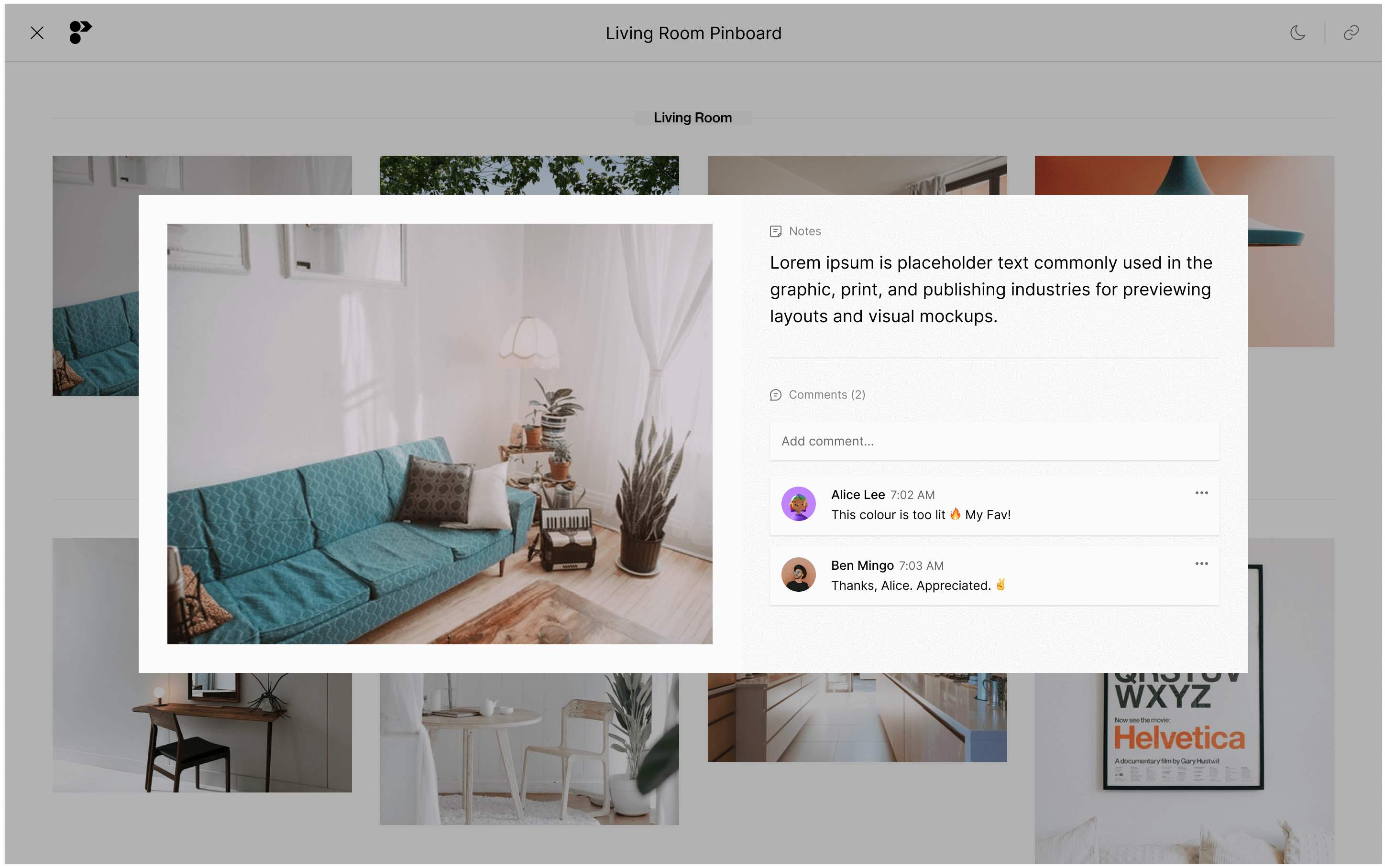Select the Living Room section label
The image size is (1385, 868).
[692, 118]
